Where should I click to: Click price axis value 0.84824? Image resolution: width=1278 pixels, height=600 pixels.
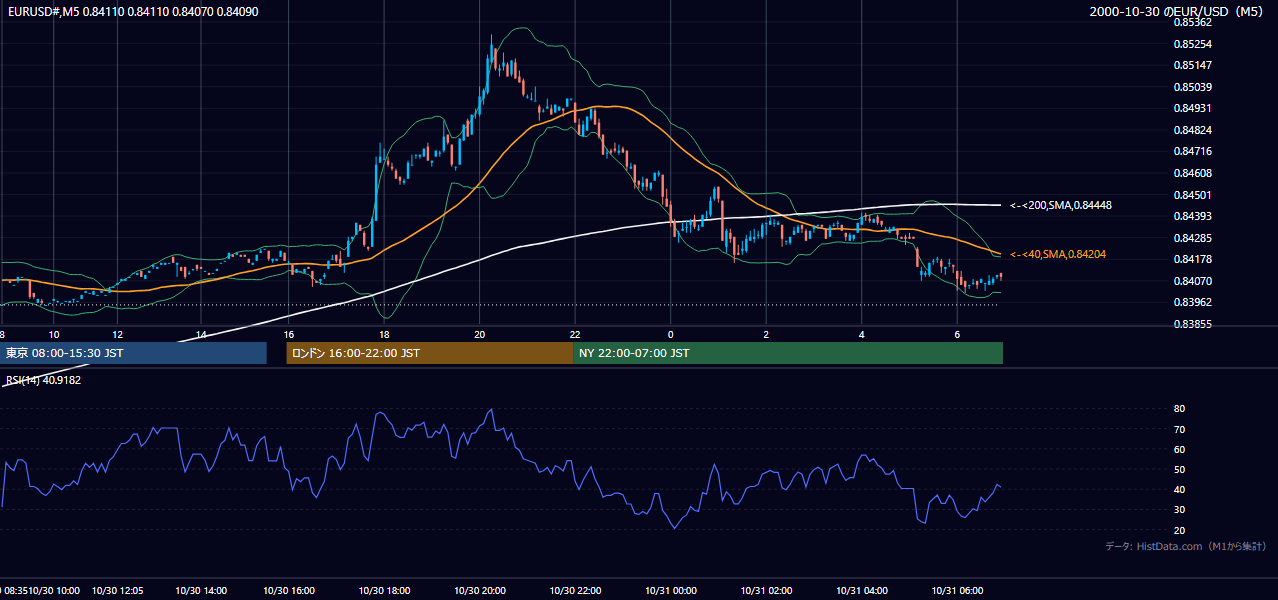click(1192, 130)
